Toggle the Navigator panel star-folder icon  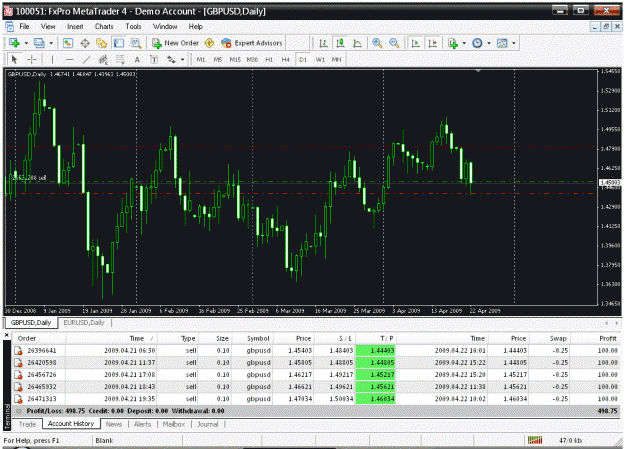point(102,43)
